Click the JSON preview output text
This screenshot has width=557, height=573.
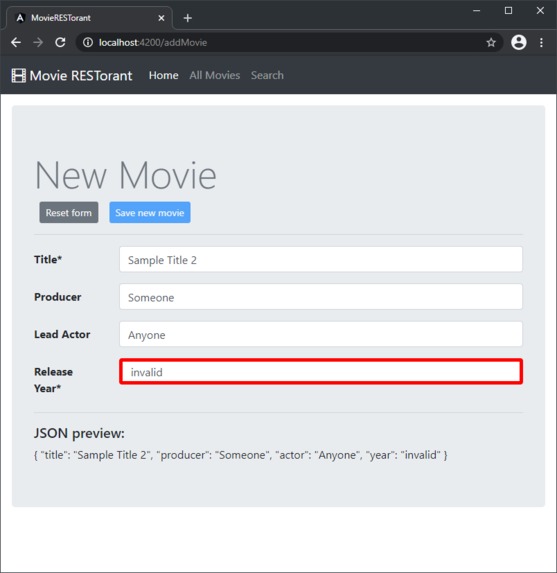(x=240, y=455)
